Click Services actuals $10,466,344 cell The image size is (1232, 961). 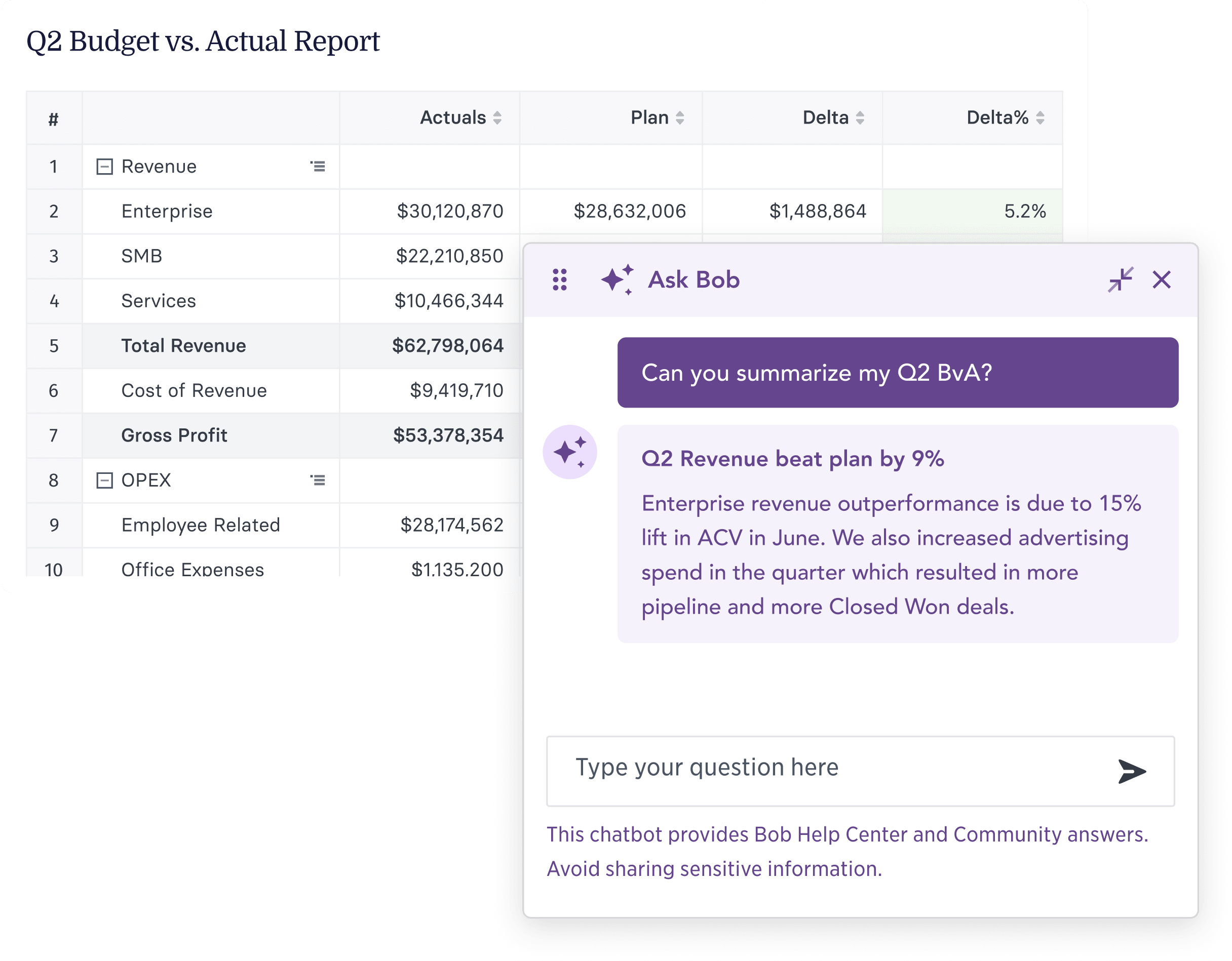[x=429, y=301]
